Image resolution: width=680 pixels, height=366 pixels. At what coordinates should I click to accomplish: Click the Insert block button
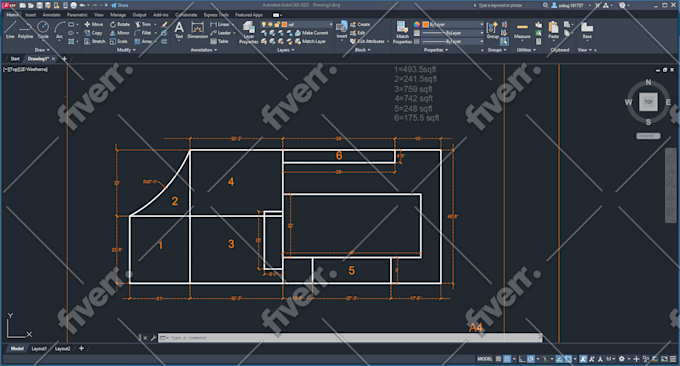[342, 30]
